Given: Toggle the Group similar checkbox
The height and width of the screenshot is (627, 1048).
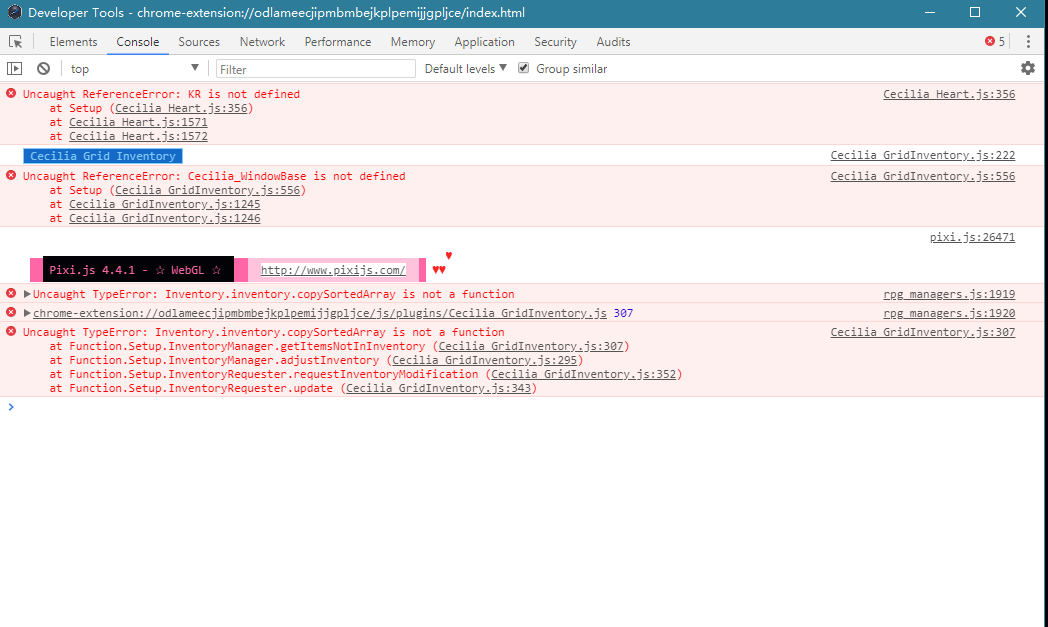Looking at the screenshot, I should 523,68.
